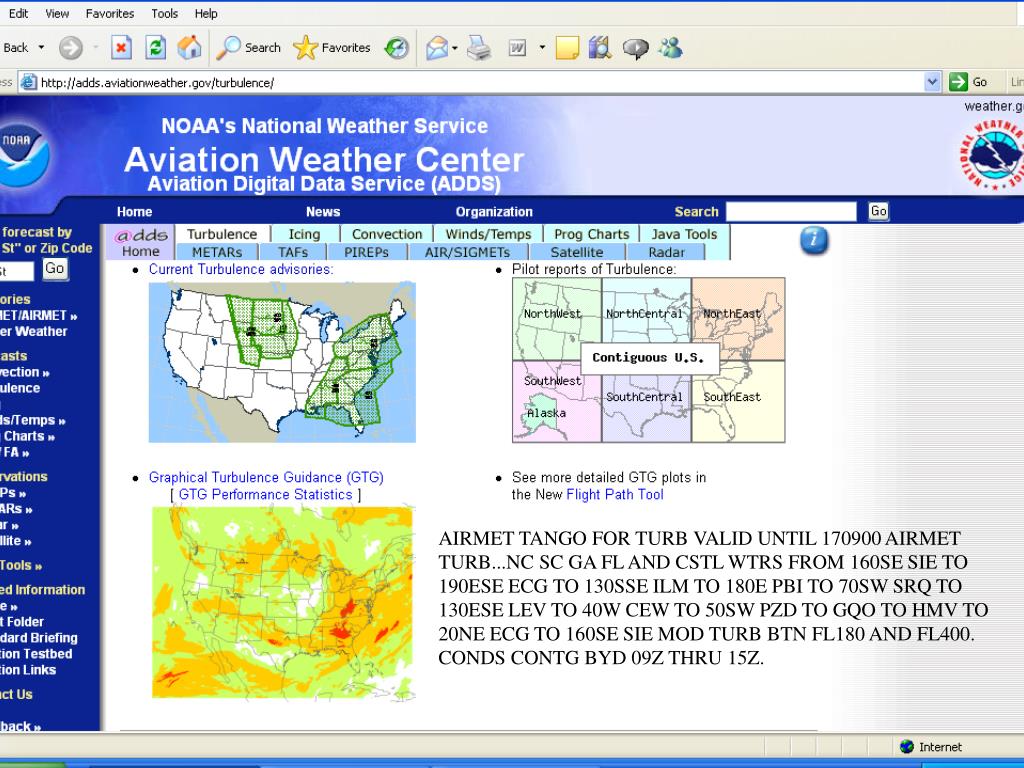Open the Mail button dropdown arrow
1024x768 pixels.
point(455,48)
